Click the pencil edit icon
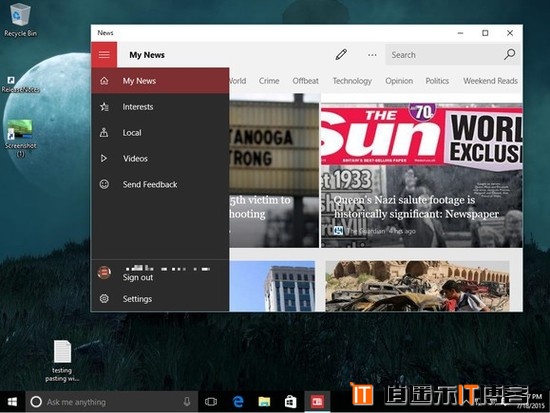Image resolution: width=550 pixels, height=413 pixels. 341,55
